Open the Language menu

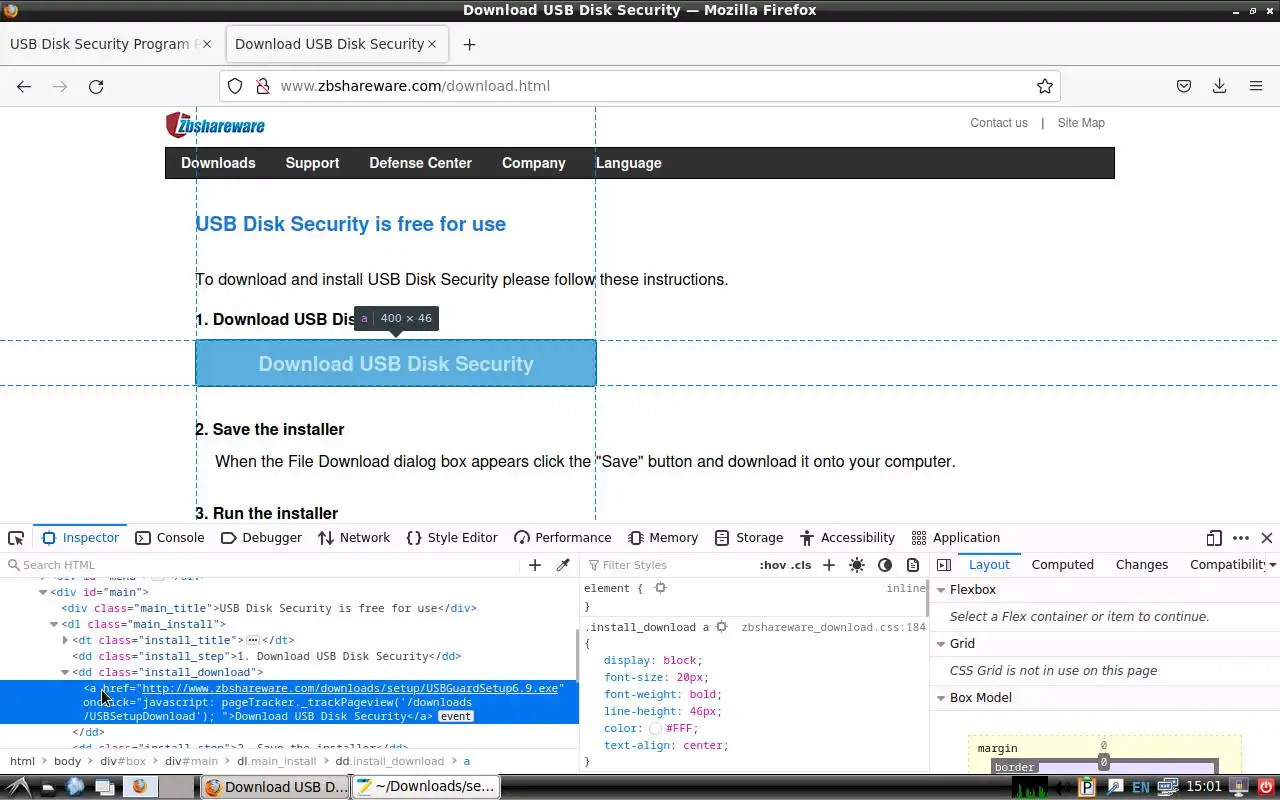click(629, 163)
